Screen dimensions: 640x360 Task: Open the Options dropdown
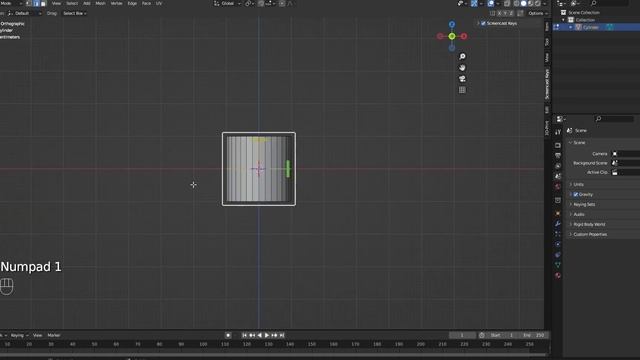click(x=538, y=13)
